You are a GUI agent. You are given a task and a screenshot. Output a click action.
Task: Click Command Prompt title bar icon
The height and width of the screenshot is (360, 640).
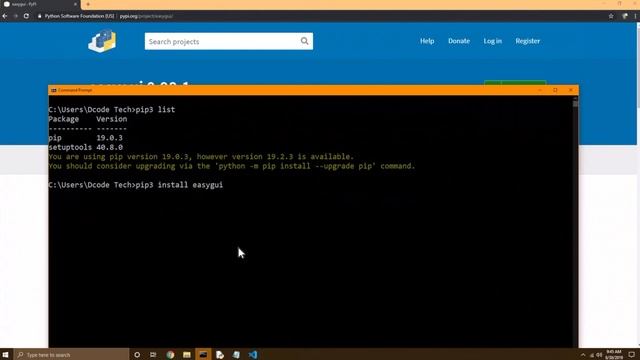pos(53,90)
